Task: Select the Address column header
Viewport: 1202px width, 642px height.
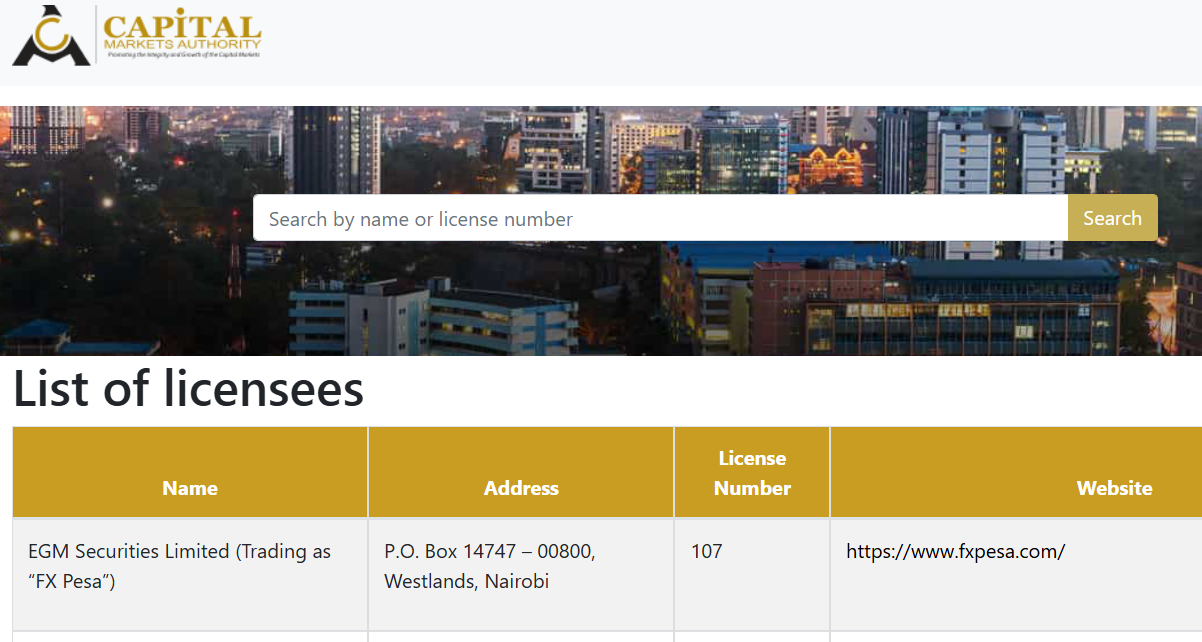Action: coord(521,488)
